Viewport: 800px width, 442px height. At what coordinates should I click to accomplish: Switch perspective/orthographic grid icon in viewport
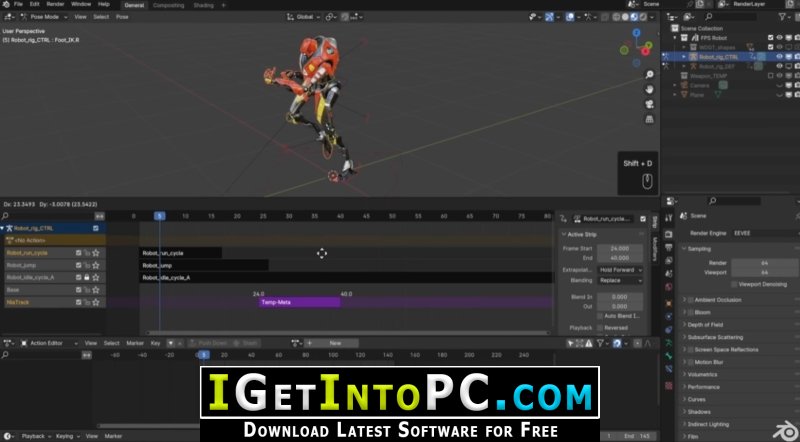[x=648, y=120]
